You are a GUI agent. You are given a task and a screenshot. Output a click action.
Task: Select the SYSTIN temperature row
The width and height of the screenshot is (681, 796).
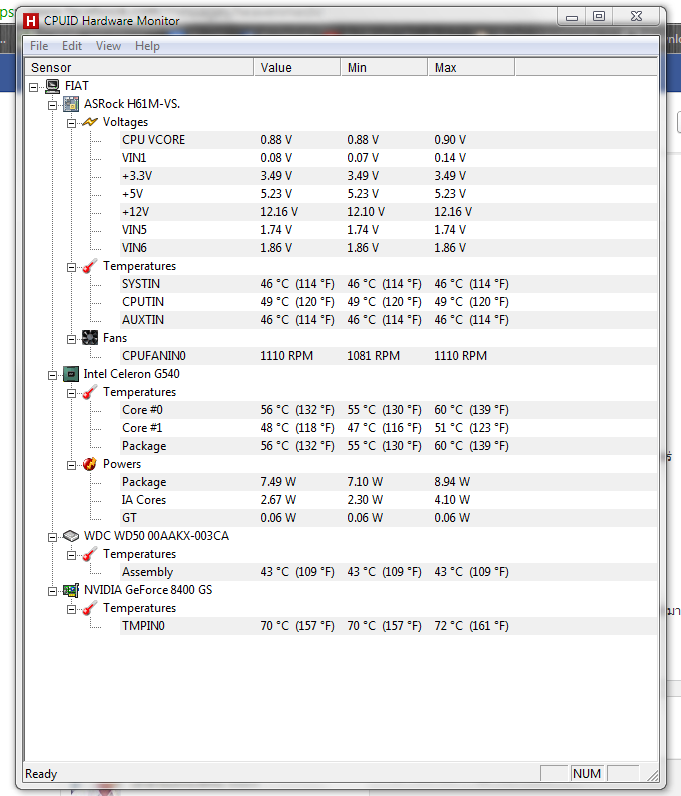tap(388, 284)
